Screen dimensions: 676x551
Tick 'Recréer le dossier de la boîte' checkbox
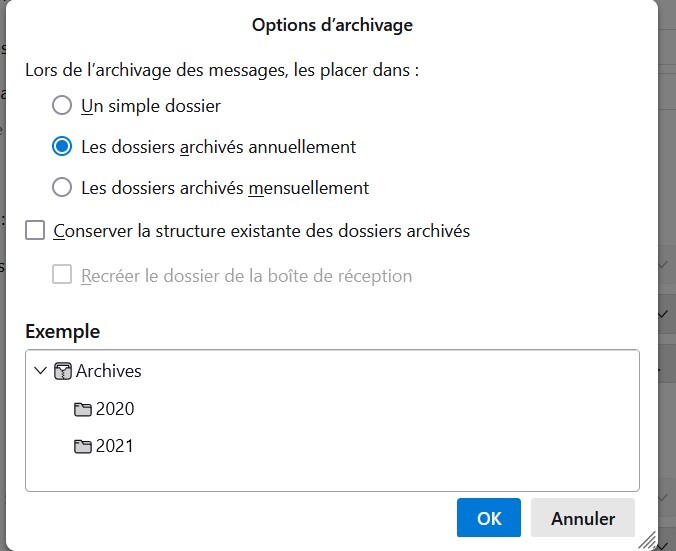click(62, 275)
